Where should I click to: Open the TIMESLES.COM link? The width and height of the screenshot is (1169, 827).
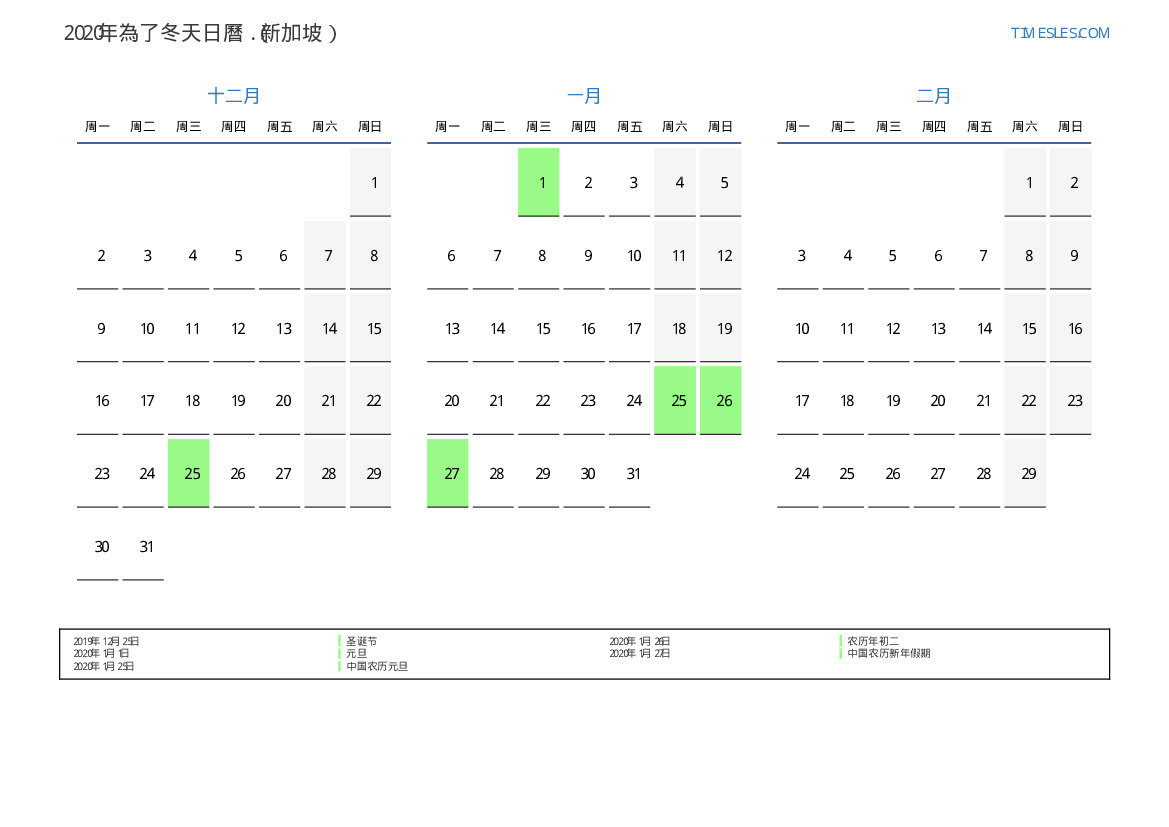(x=1059, y=33)
